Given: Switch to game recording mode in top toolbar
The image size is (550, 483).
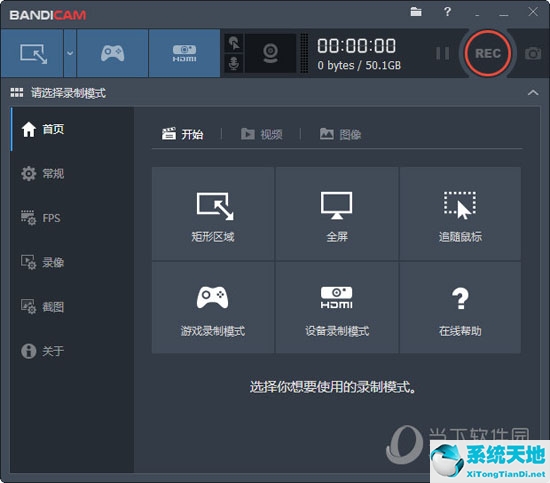Looking at the screenshot, I should pos(112,53).
